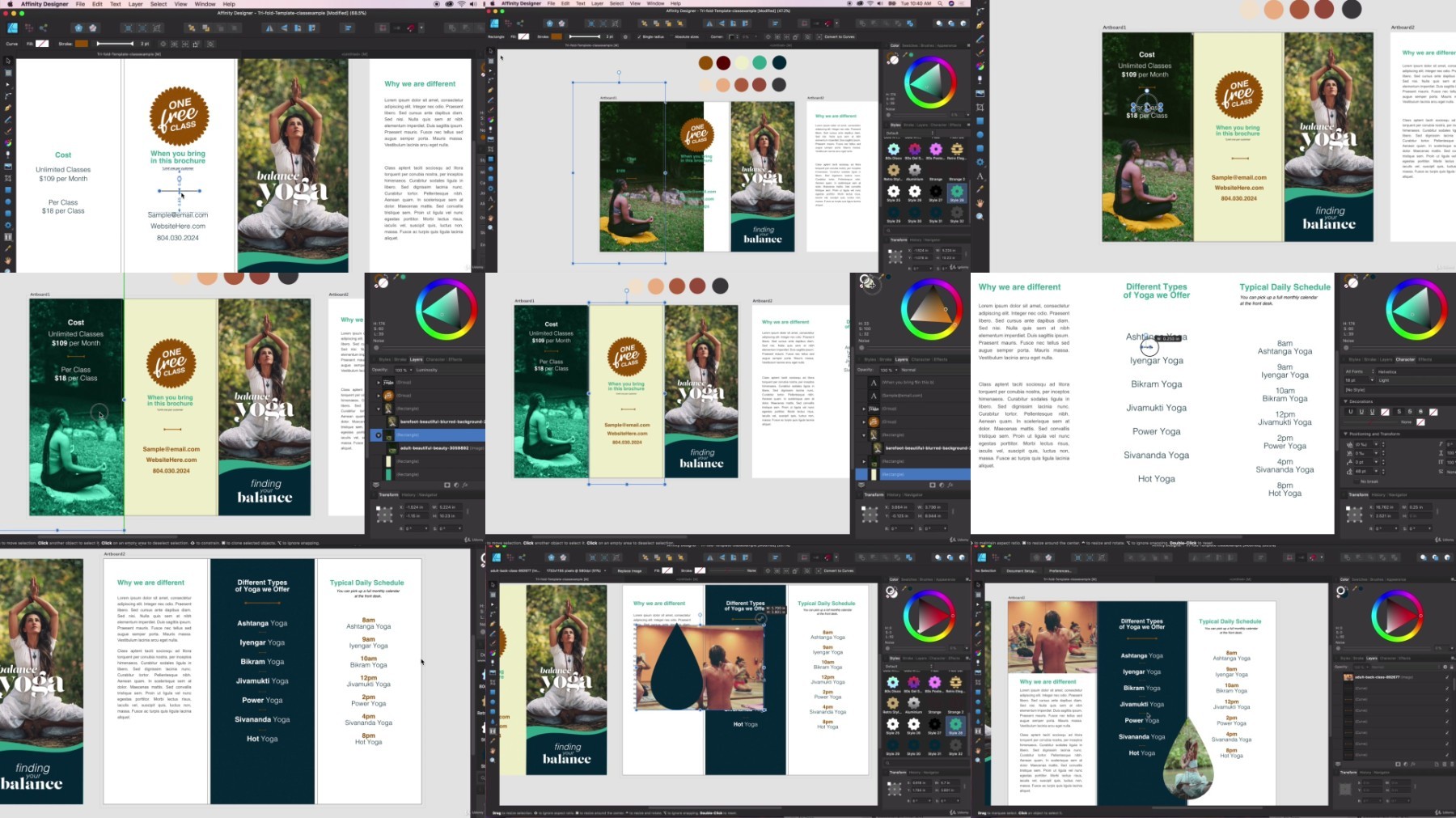Expand the first Group layer under Luminosity blend mode
Screen dimensions: 1456x818
(379, 383)
